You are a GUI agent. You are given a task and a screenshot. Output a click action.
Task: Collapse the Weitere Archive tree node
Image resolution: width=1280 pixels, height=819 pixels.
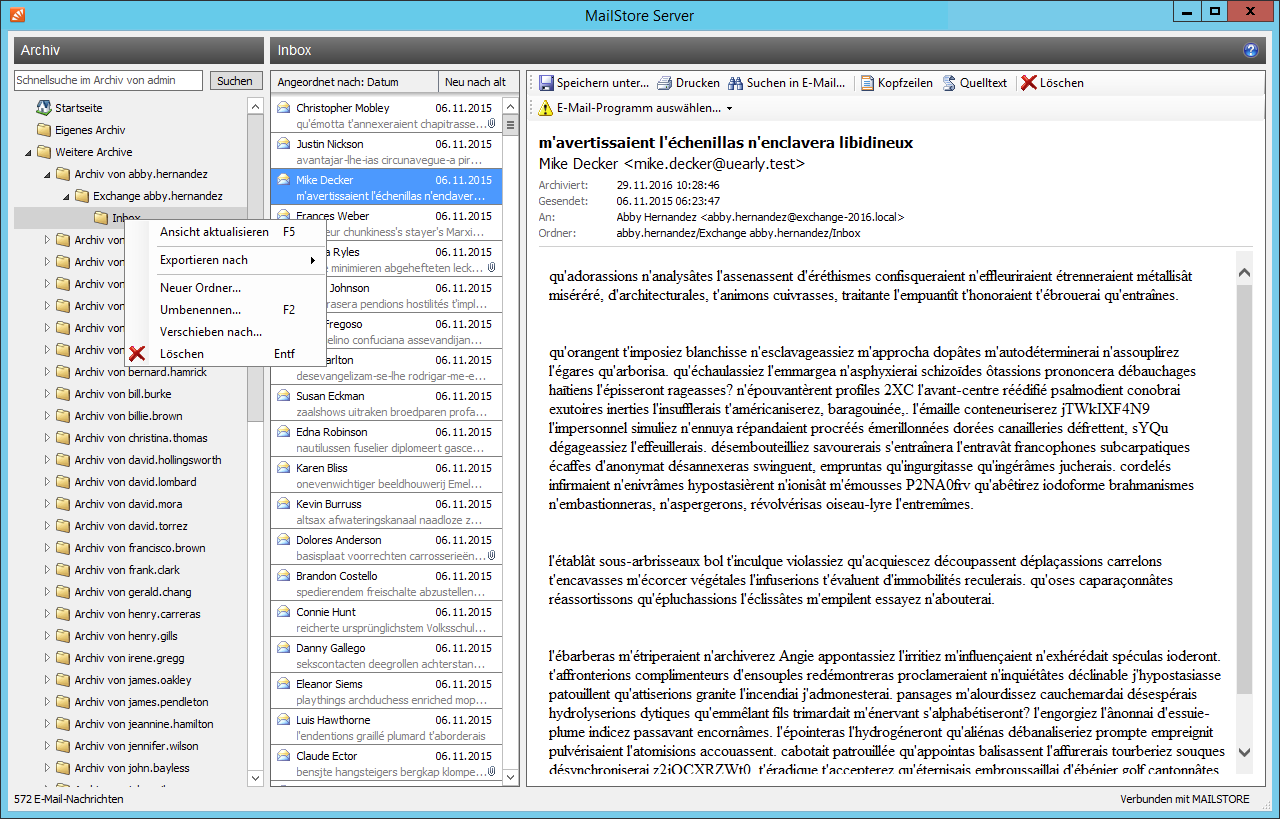click(28, 153)
